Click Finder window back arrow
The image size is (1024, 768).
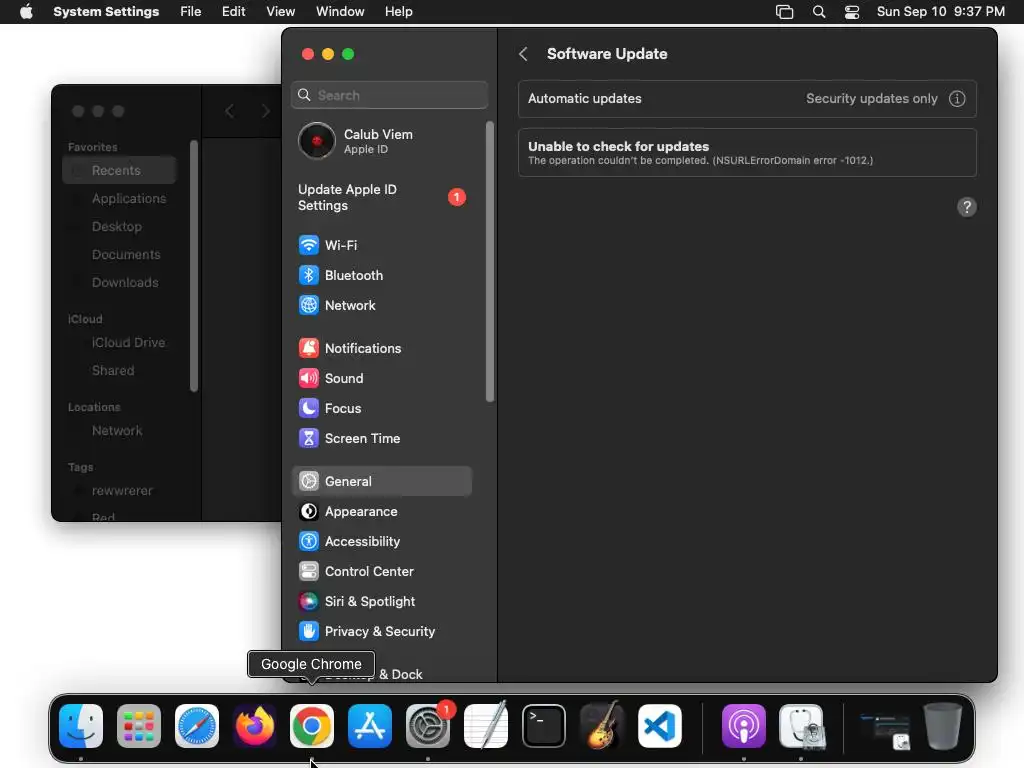(x=229, y=111)
